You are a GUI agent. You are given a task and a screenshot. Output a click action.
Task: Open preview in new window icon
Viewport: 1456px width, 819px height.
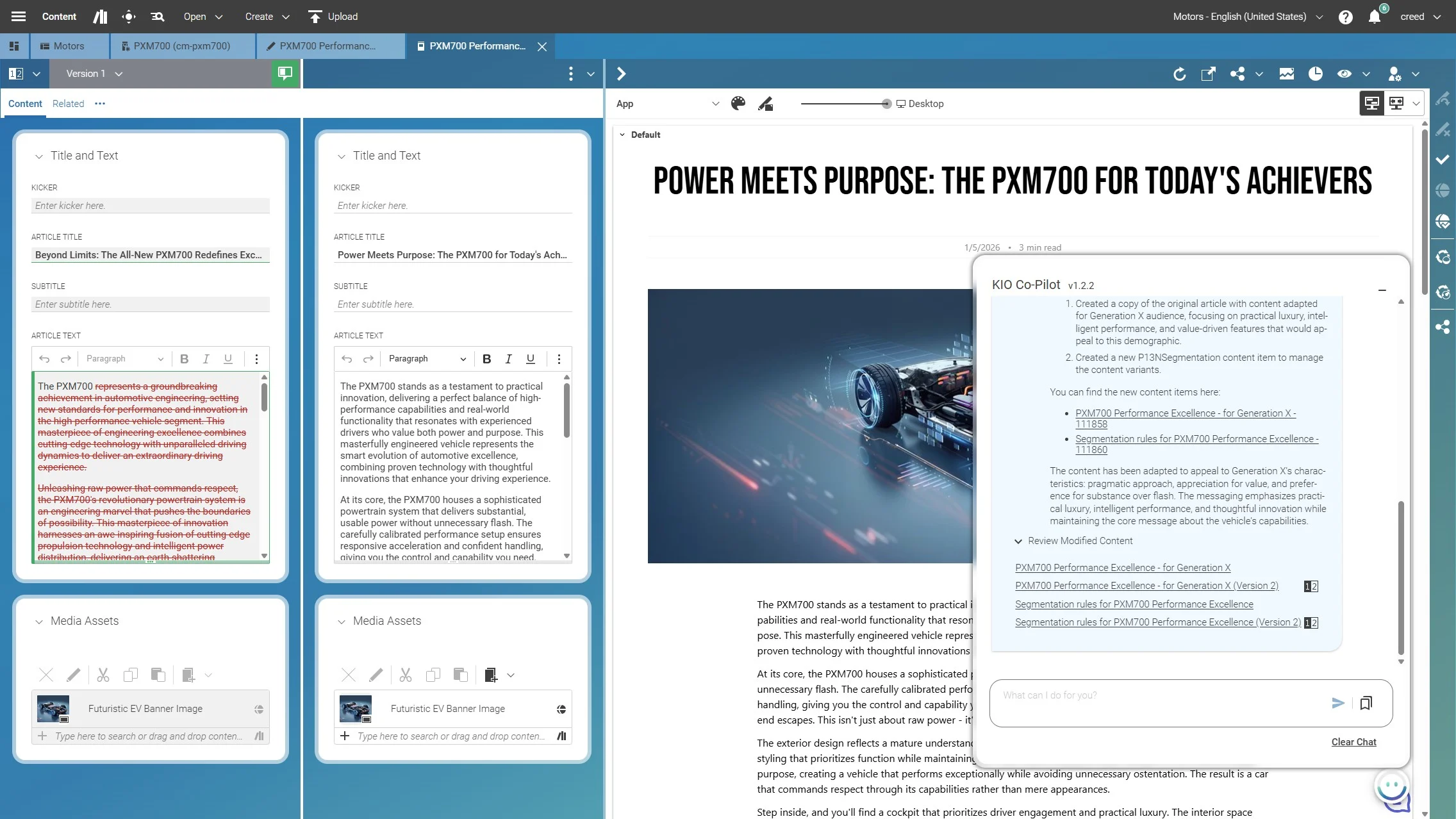click(x=1208, y=74)
